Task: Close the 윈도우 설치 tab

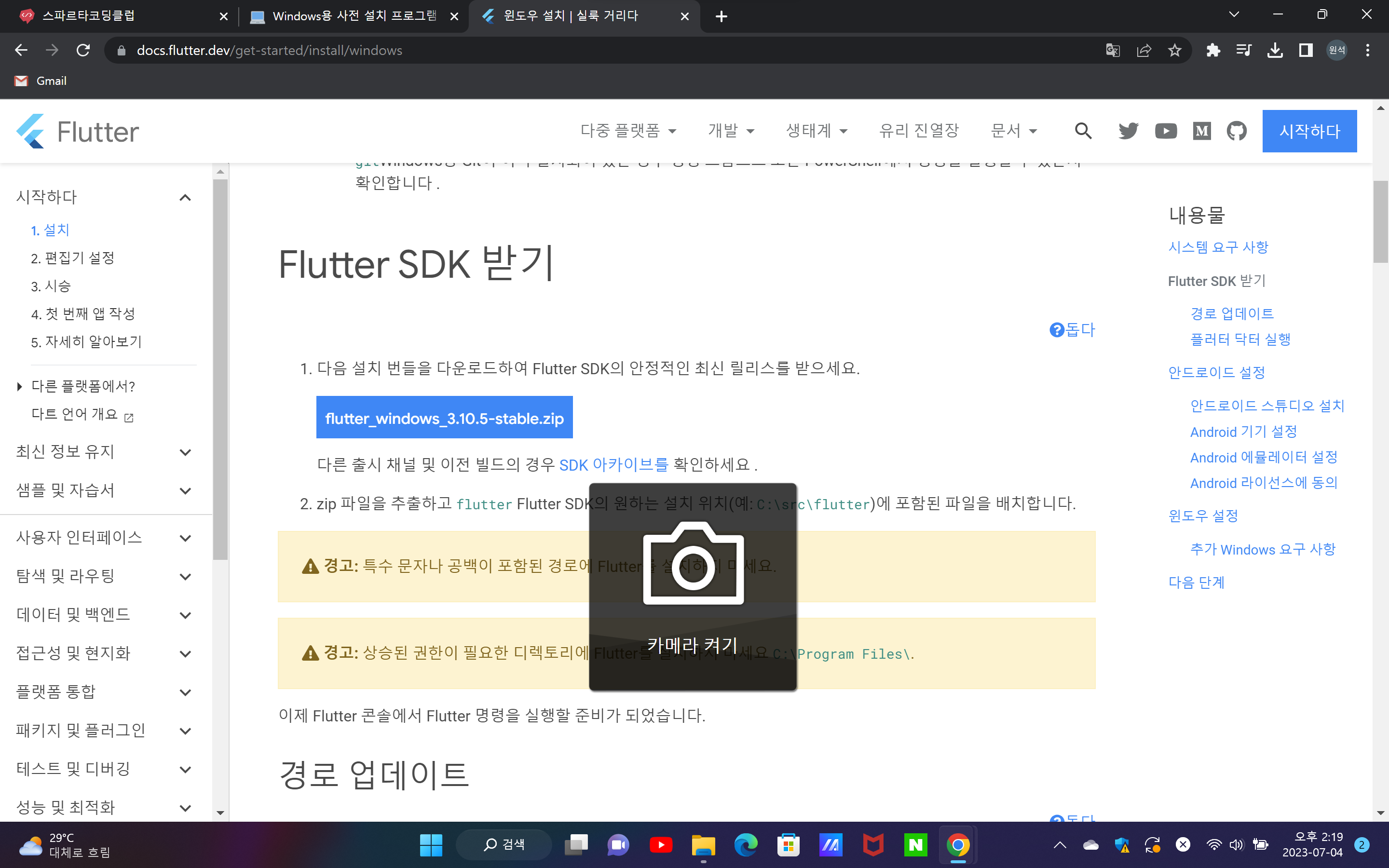Action: pos(685,16)
